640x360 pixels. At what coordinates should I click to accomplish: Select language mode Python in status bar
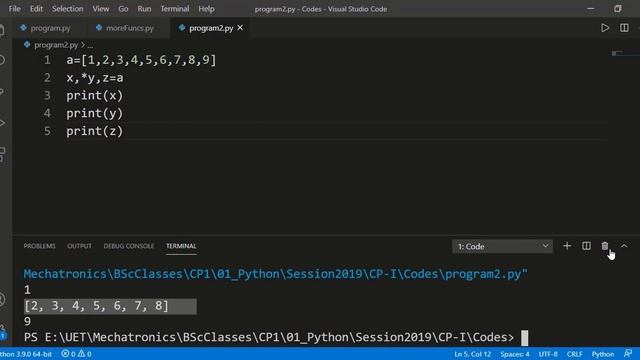602,354
